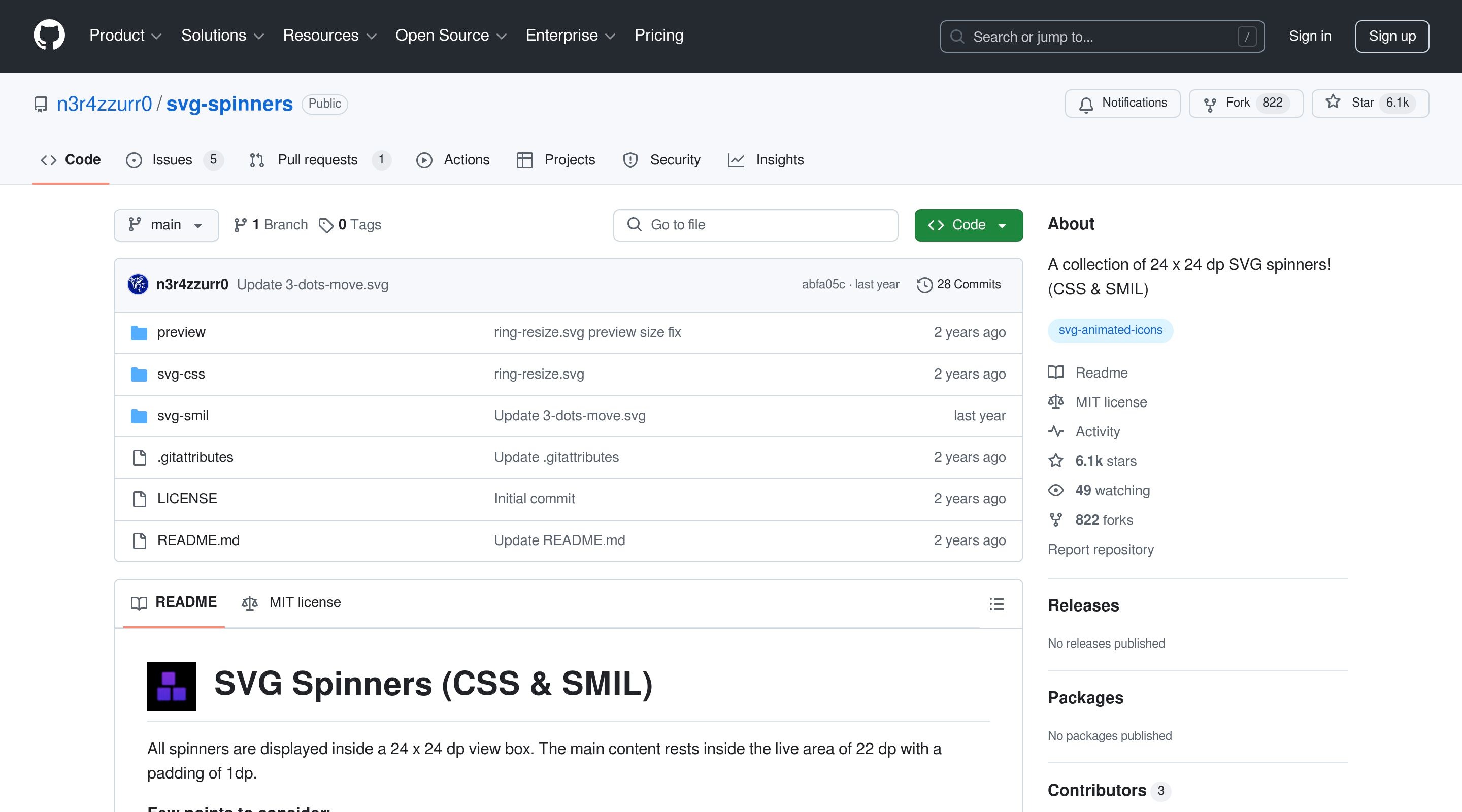Open the LICENSE file

click(x=187, y=499)
